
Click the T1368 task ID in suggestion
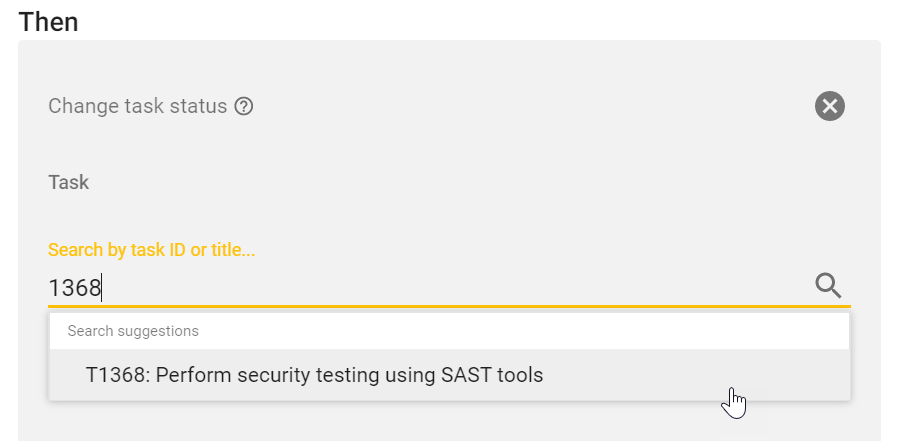pos(116,375)
